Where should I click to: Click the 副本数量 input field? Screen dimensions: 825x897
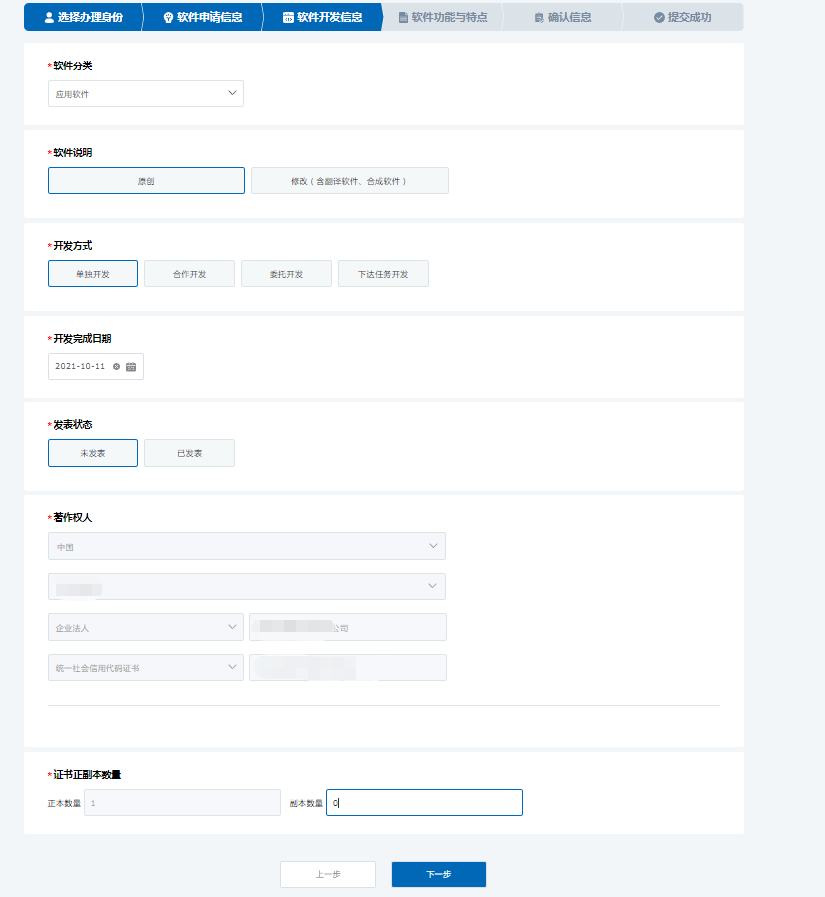[424, 803]
